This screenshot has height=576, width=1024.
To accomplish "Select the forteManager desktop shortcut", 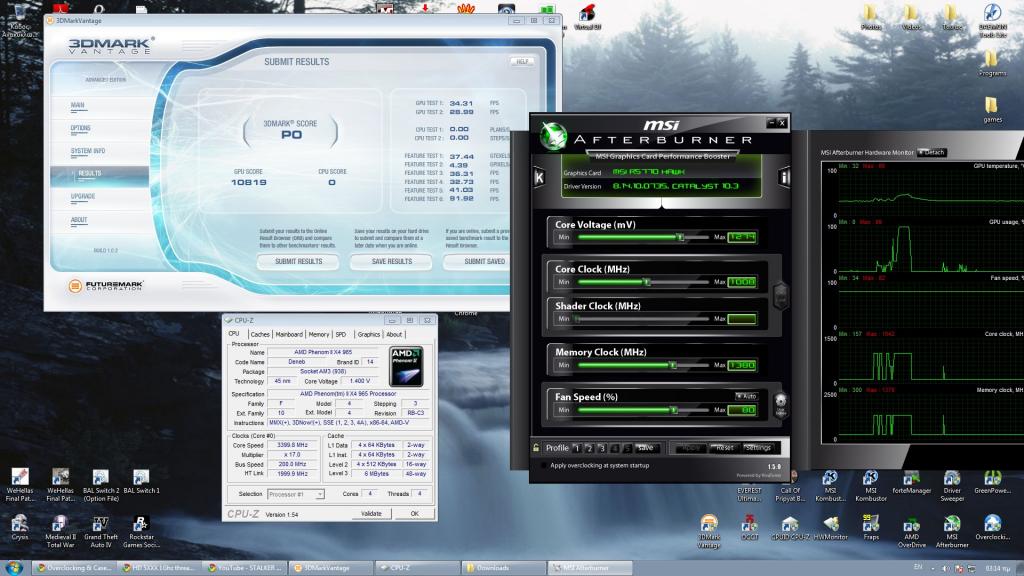I will tap(912, 481).
